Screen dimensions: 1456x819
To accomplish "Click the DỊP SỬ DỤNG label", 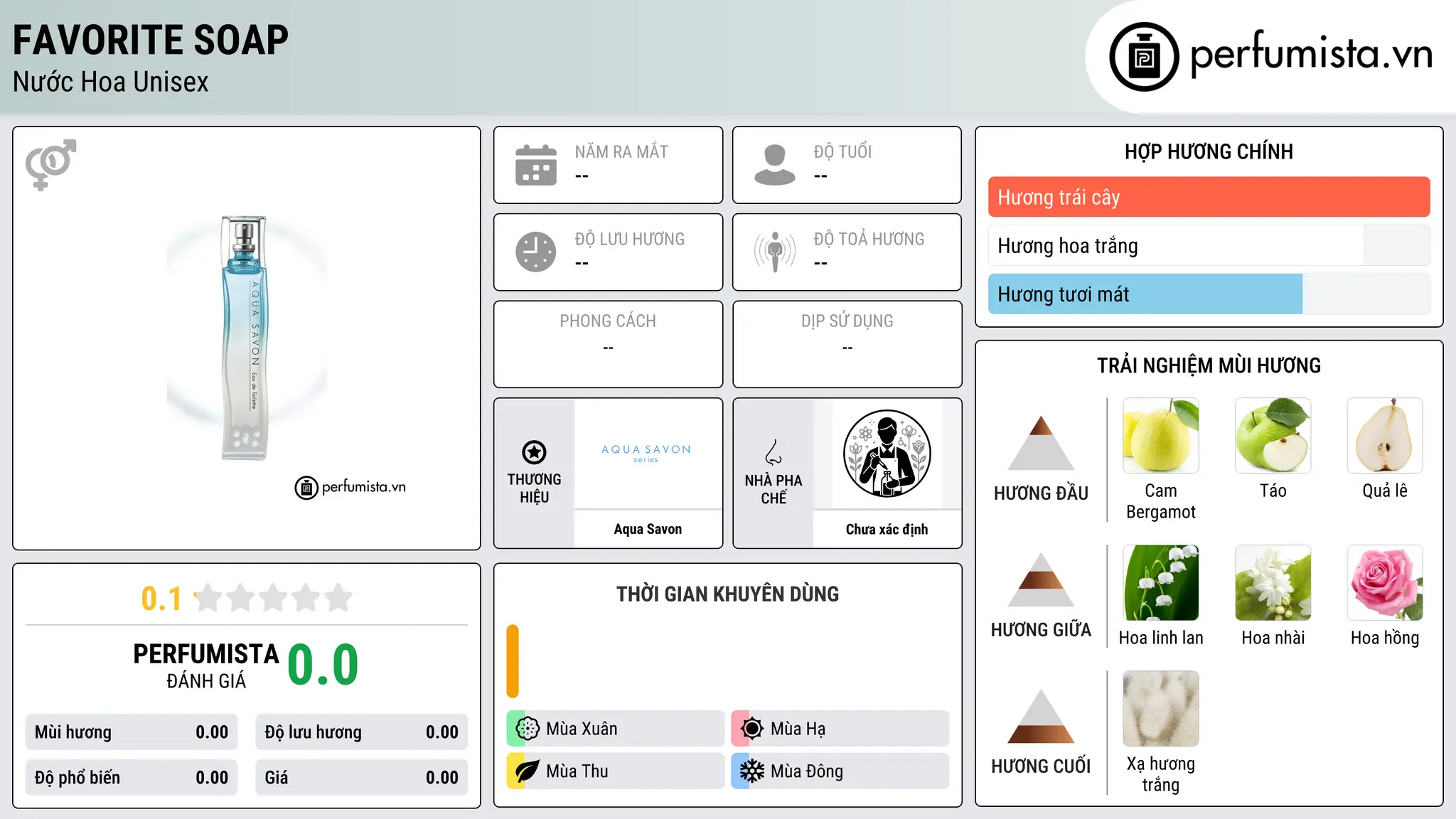I will click(x=847, y=321).
